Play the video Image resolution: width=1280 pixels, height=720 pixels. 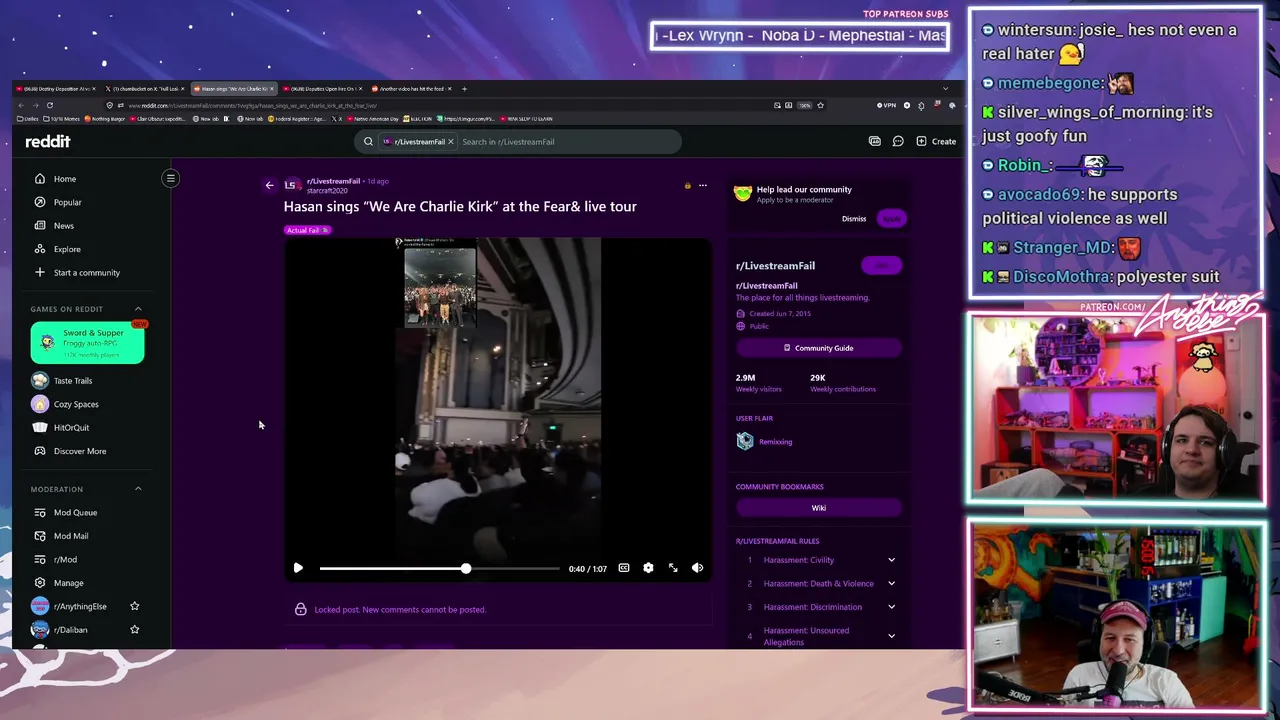coord(298,568)
